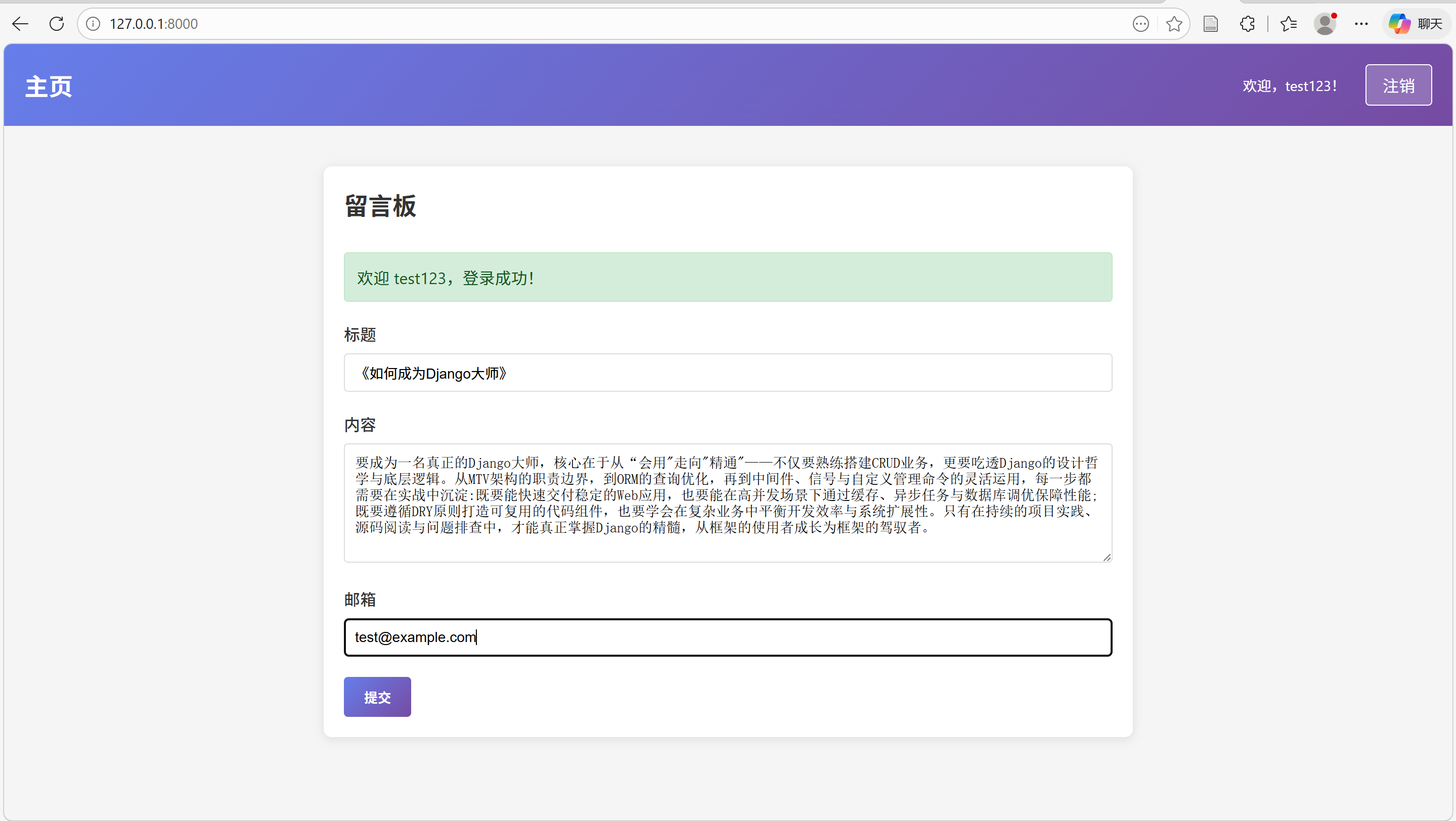Click into the 标题 title field
The image size is (1456, 821).
point(727,373)
